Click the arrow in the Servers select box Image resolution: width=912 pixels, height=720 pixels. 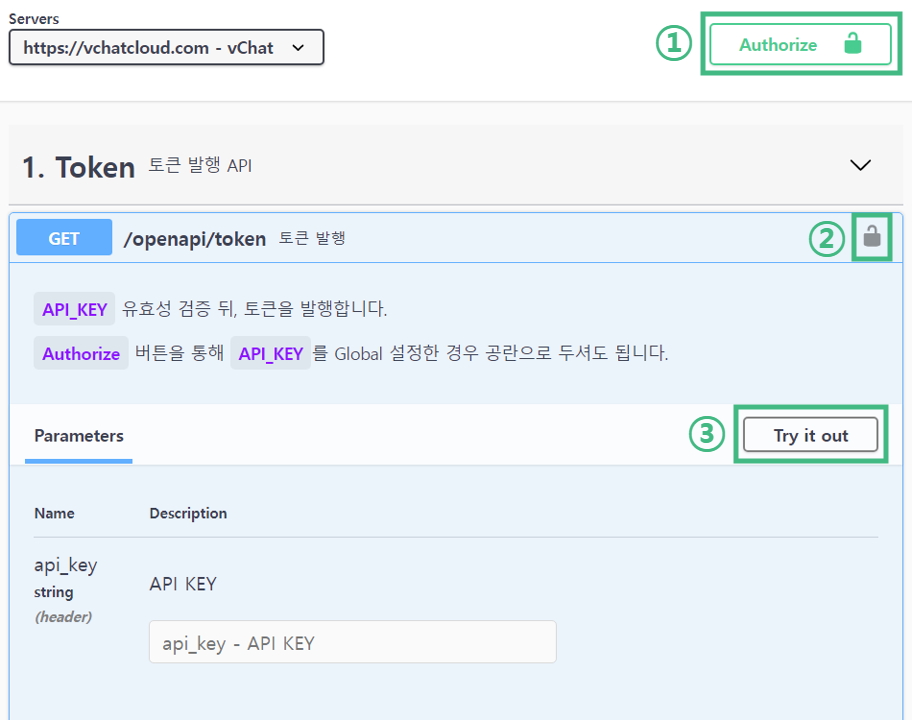(297, 47)
